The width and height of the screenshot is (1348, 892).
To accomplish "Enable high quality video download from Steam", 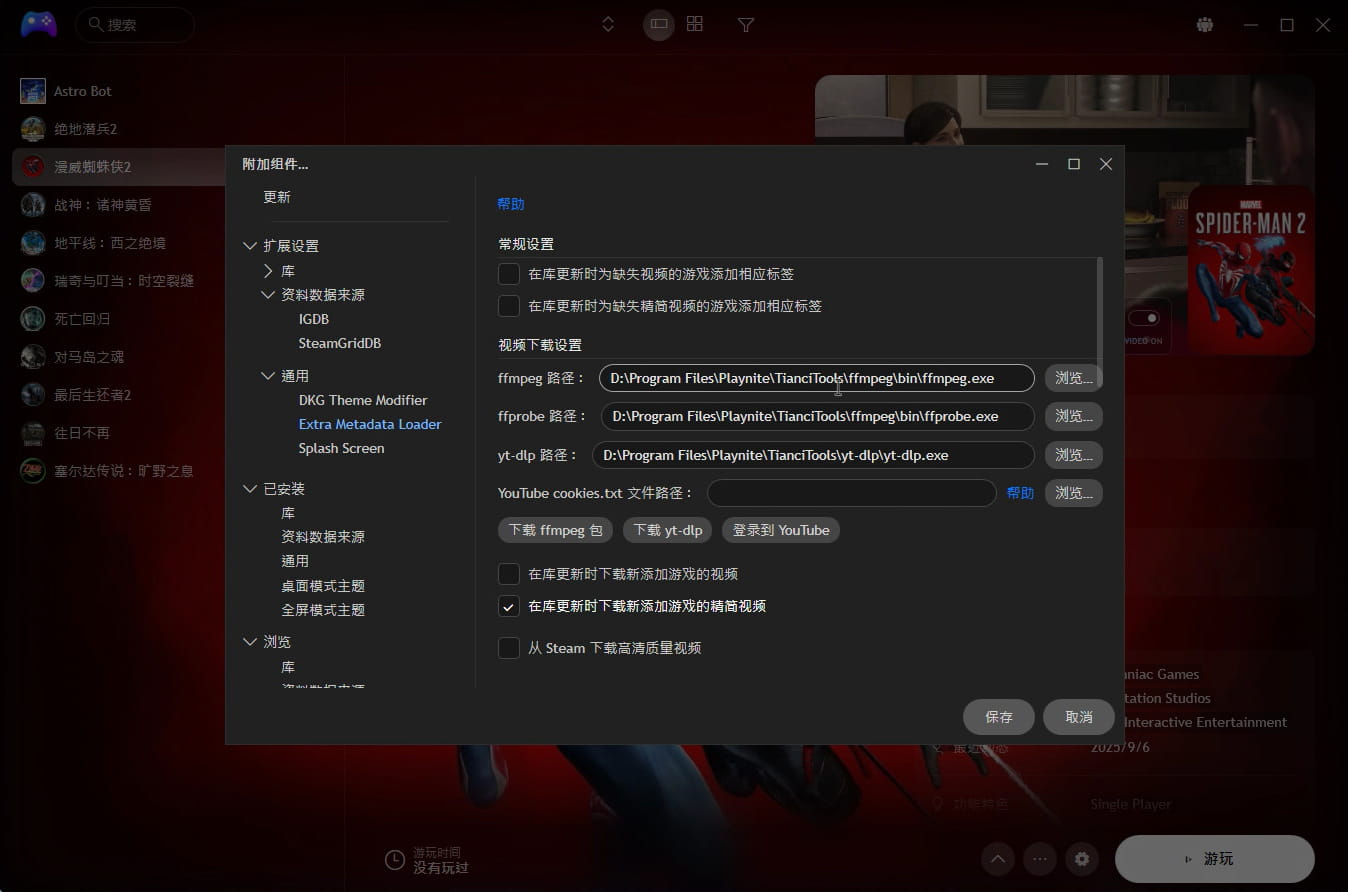I will 509,648.
